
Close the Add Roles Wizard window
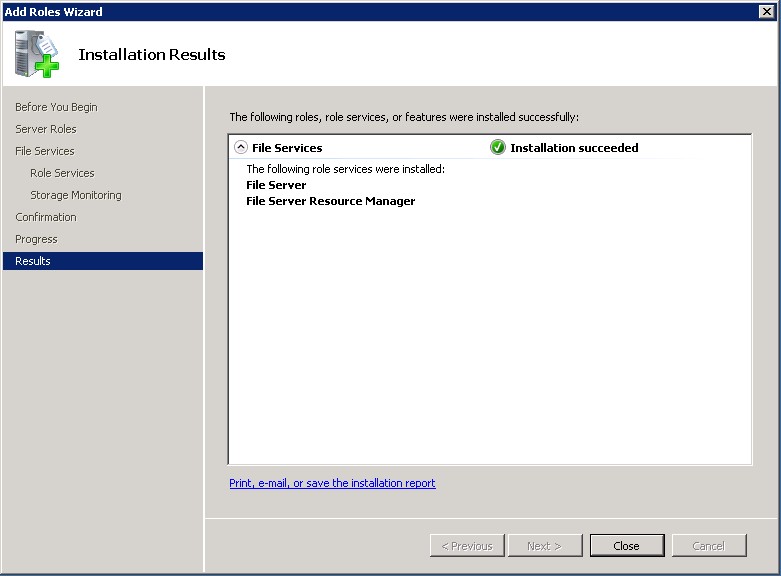[766, 11]
